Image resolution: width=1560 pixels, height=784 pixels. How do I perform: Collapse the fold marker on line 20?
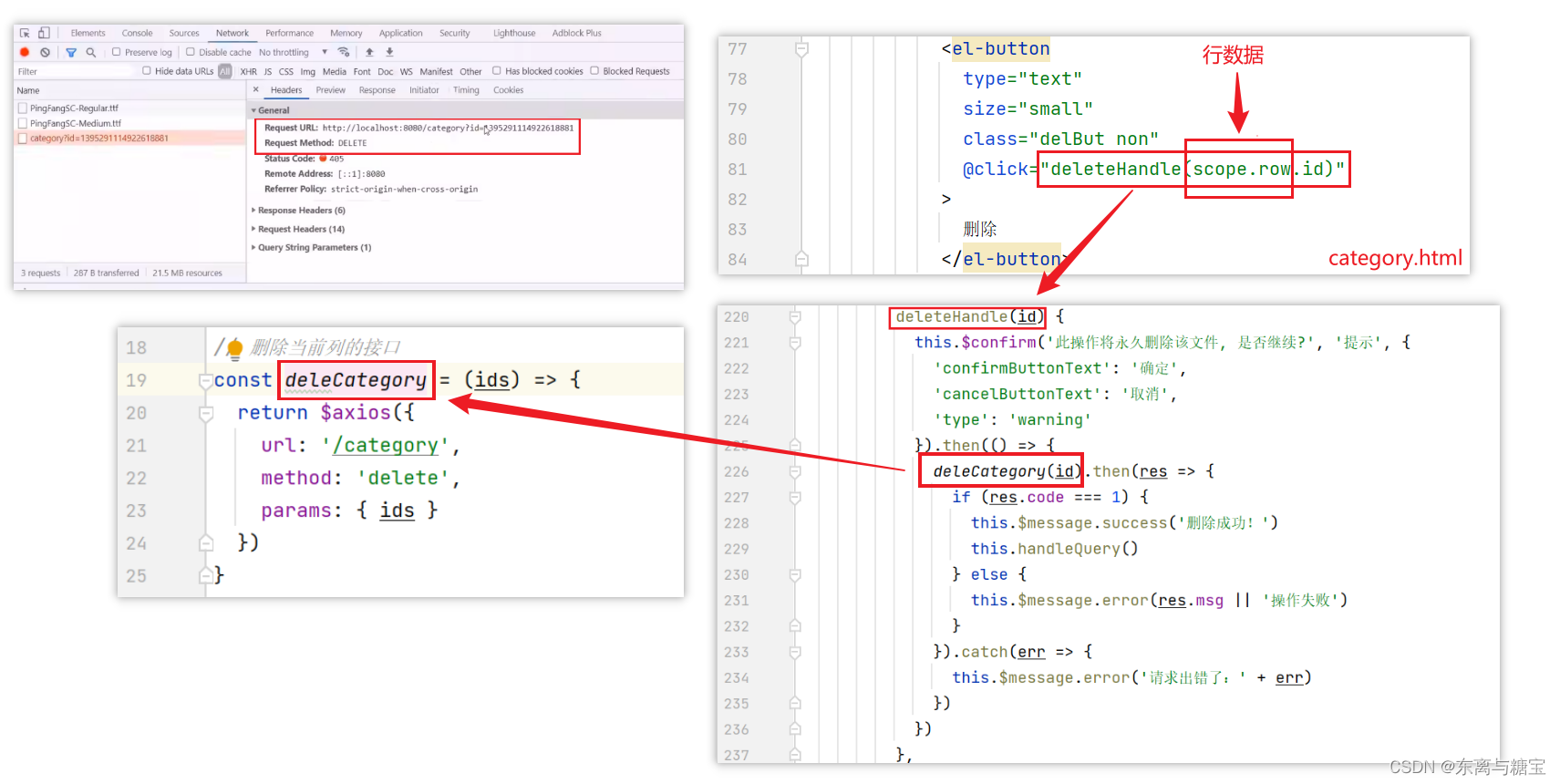206,413
